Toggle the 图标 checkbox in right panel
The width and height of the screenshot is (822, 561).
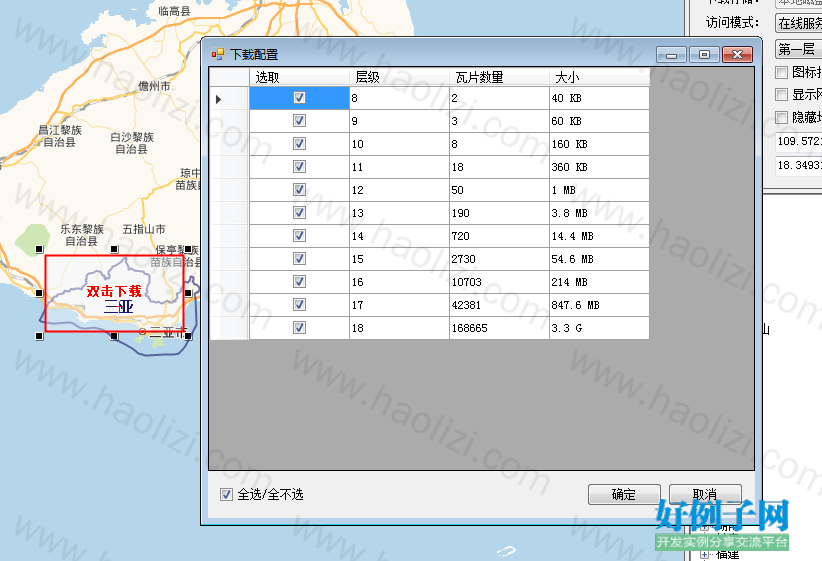pos(782,72)
